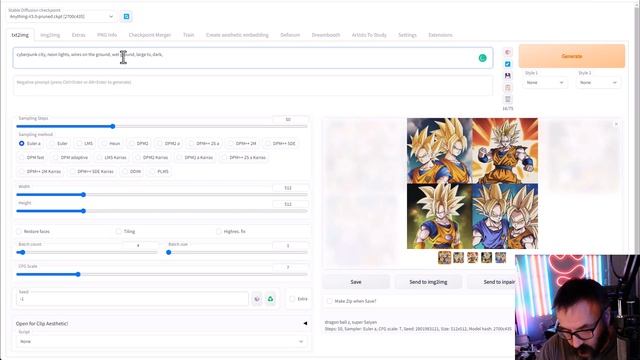This screenshot has height=360, width=640.
Task: Click the green recycle reuse seed icon
Action: click(x=270, y=299)
